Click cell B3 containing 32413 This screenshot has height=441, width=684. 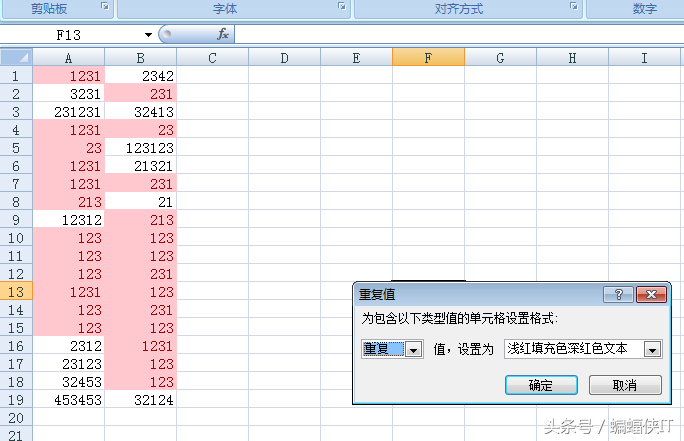(140, 112)
